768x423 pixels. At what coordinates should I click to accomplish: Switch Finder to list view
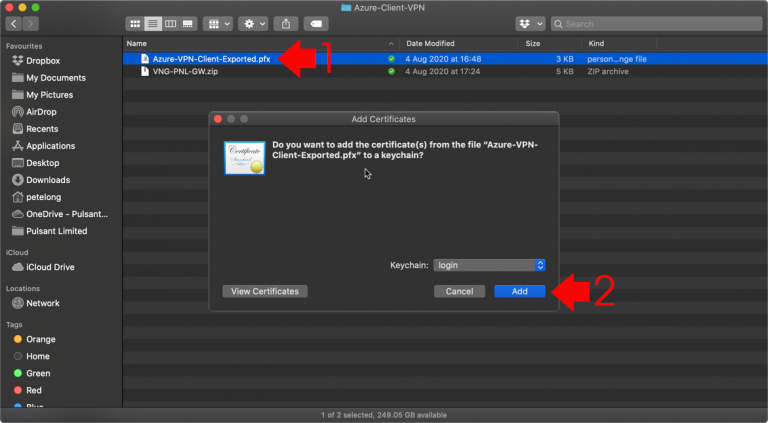tap(152, 24)
